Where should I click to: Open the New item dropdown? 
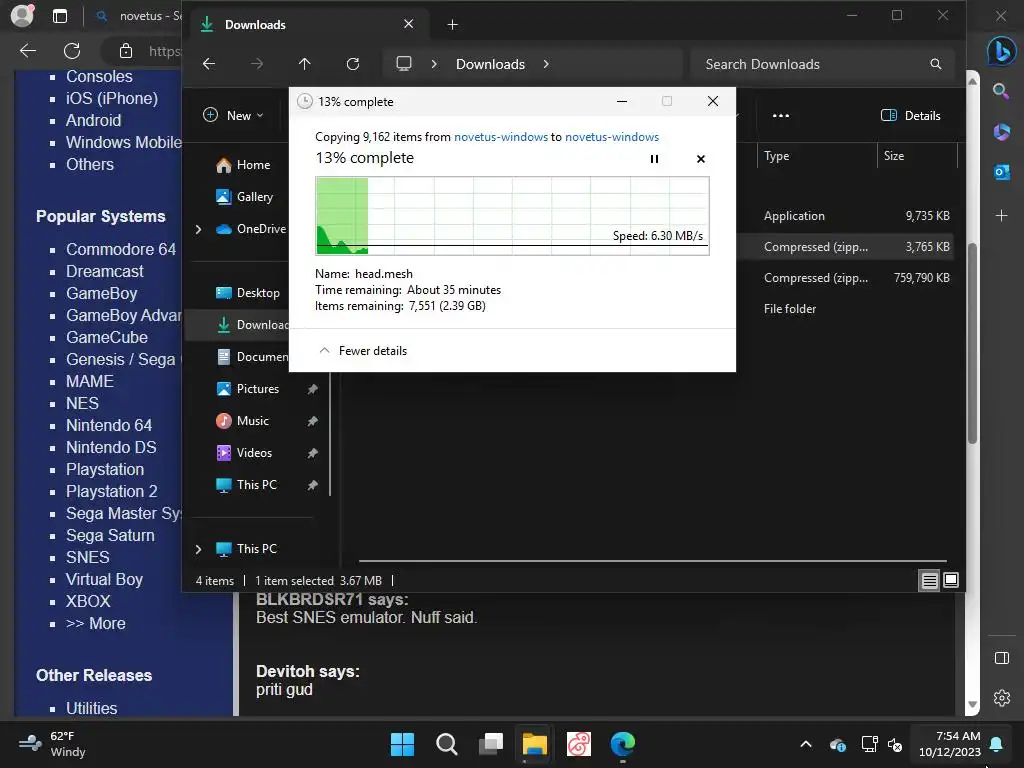(233, 116)
